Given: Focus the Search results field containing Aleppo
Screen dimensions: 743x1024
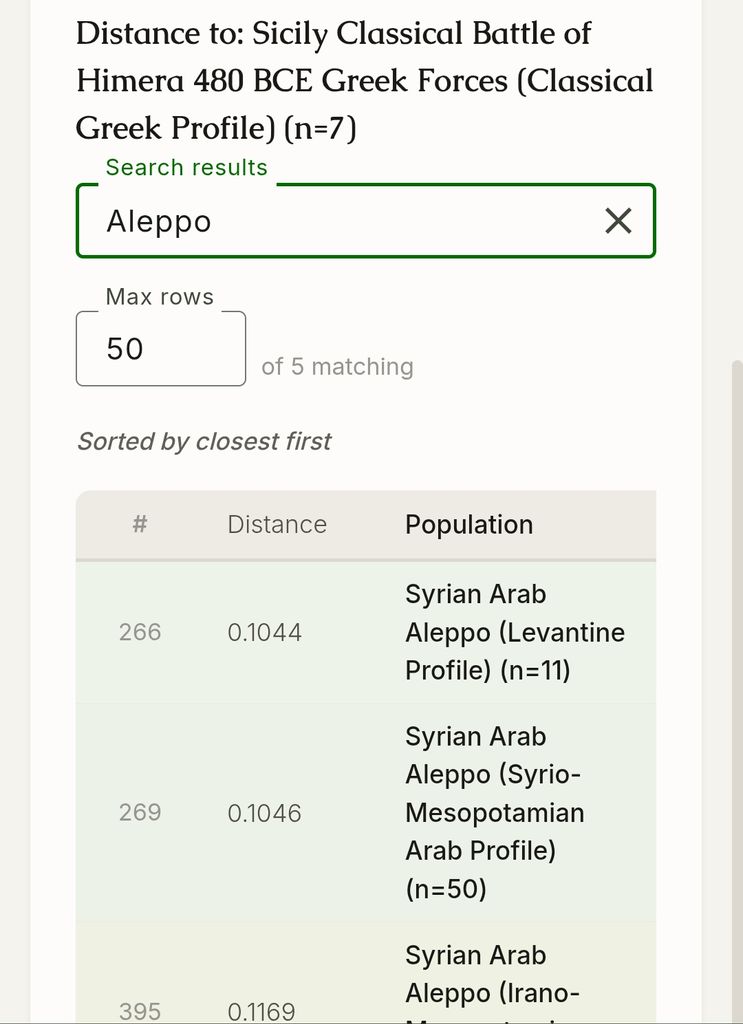Looking at the screenshot, I should click(366, 221).
